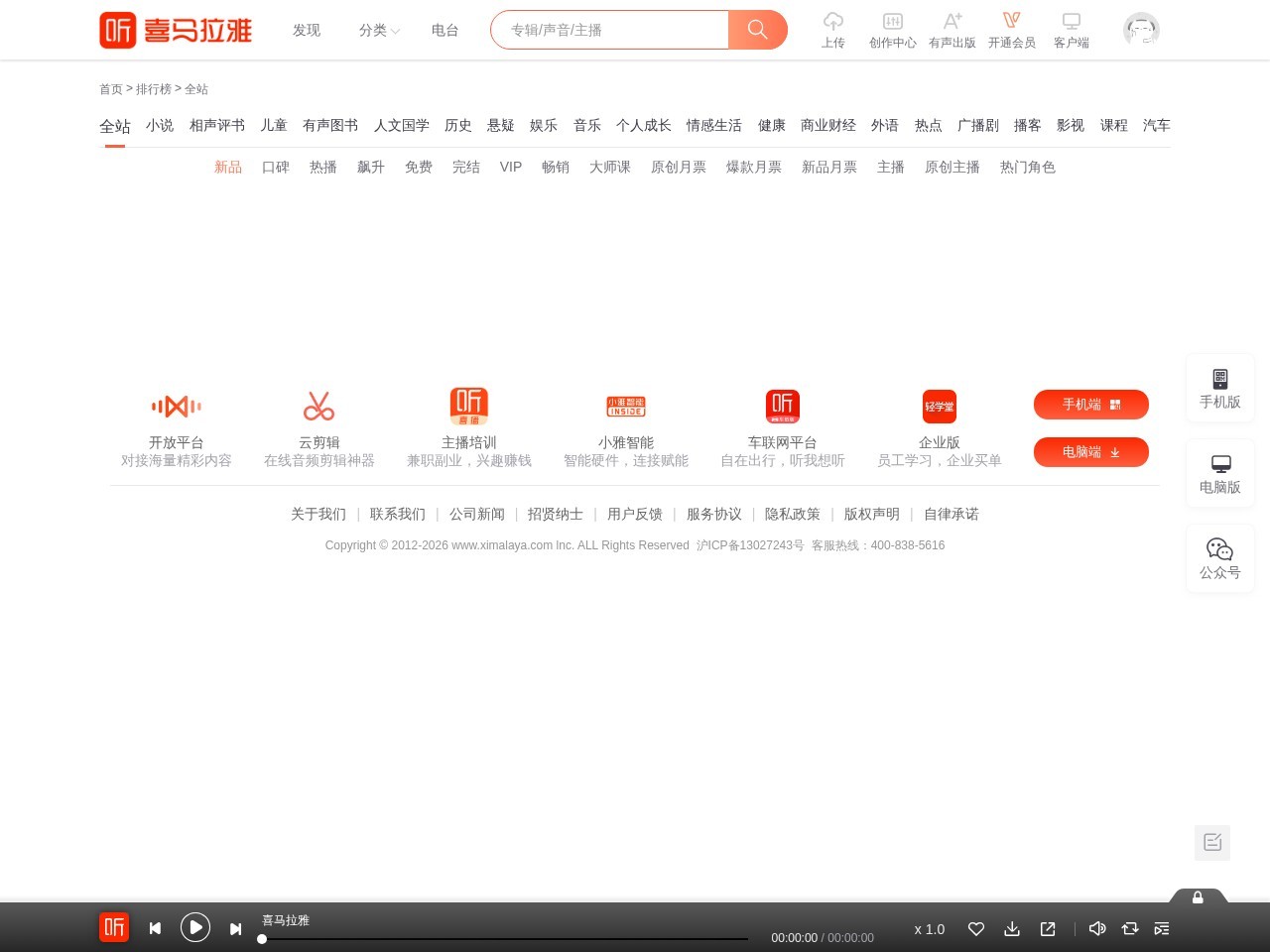Like the current track with heart icon
Screen dimensions: 1270x952
pos(976,929)
